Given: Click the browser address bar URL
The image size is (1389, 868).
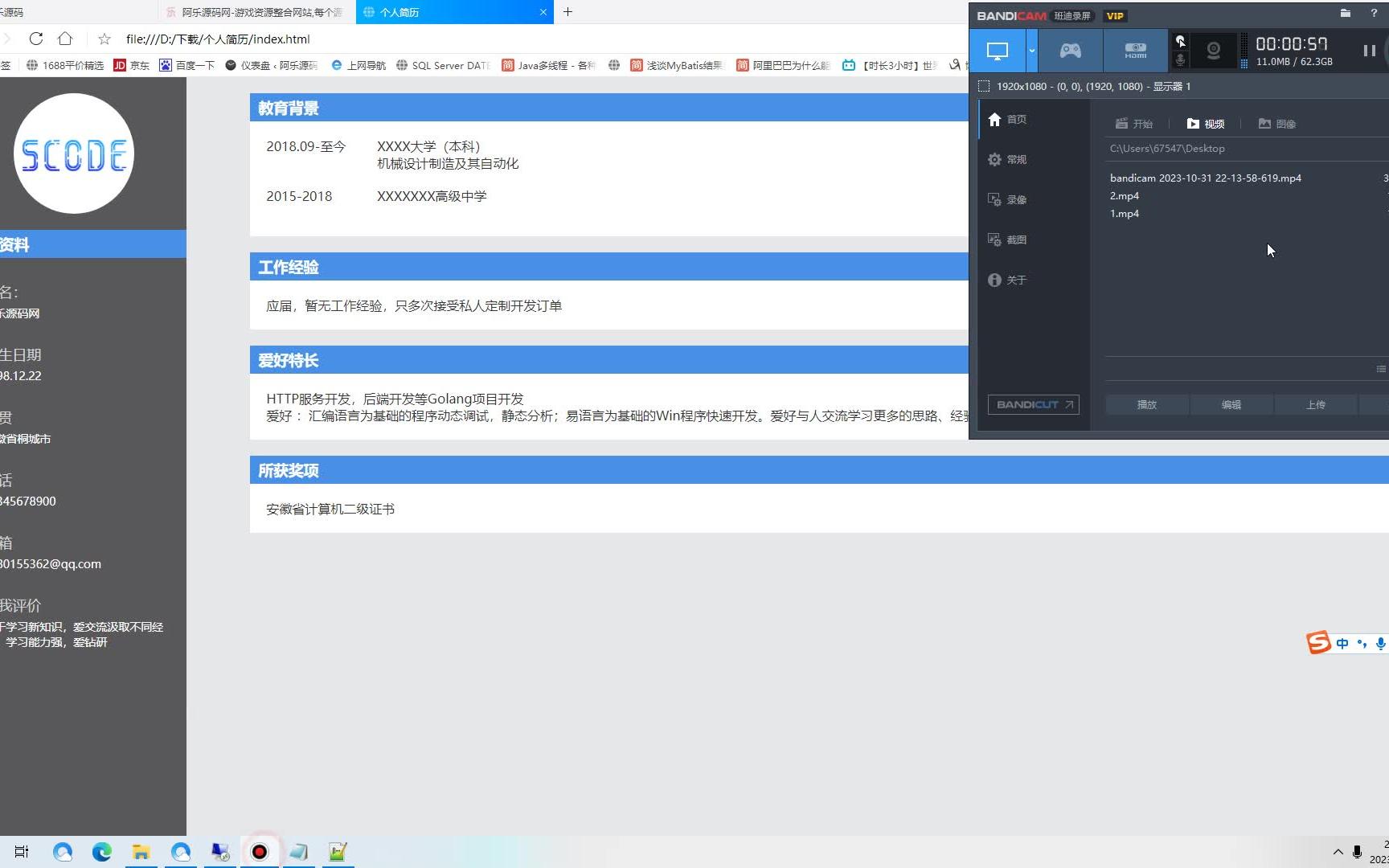Looking at the screenshot, I should (x=218, y=39).
